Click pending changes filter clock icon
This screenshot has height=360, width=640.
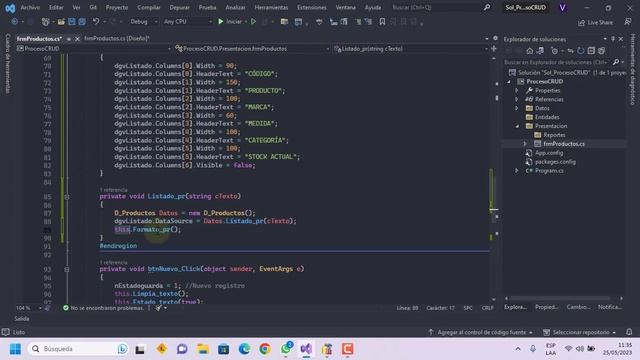pos(554,51)
